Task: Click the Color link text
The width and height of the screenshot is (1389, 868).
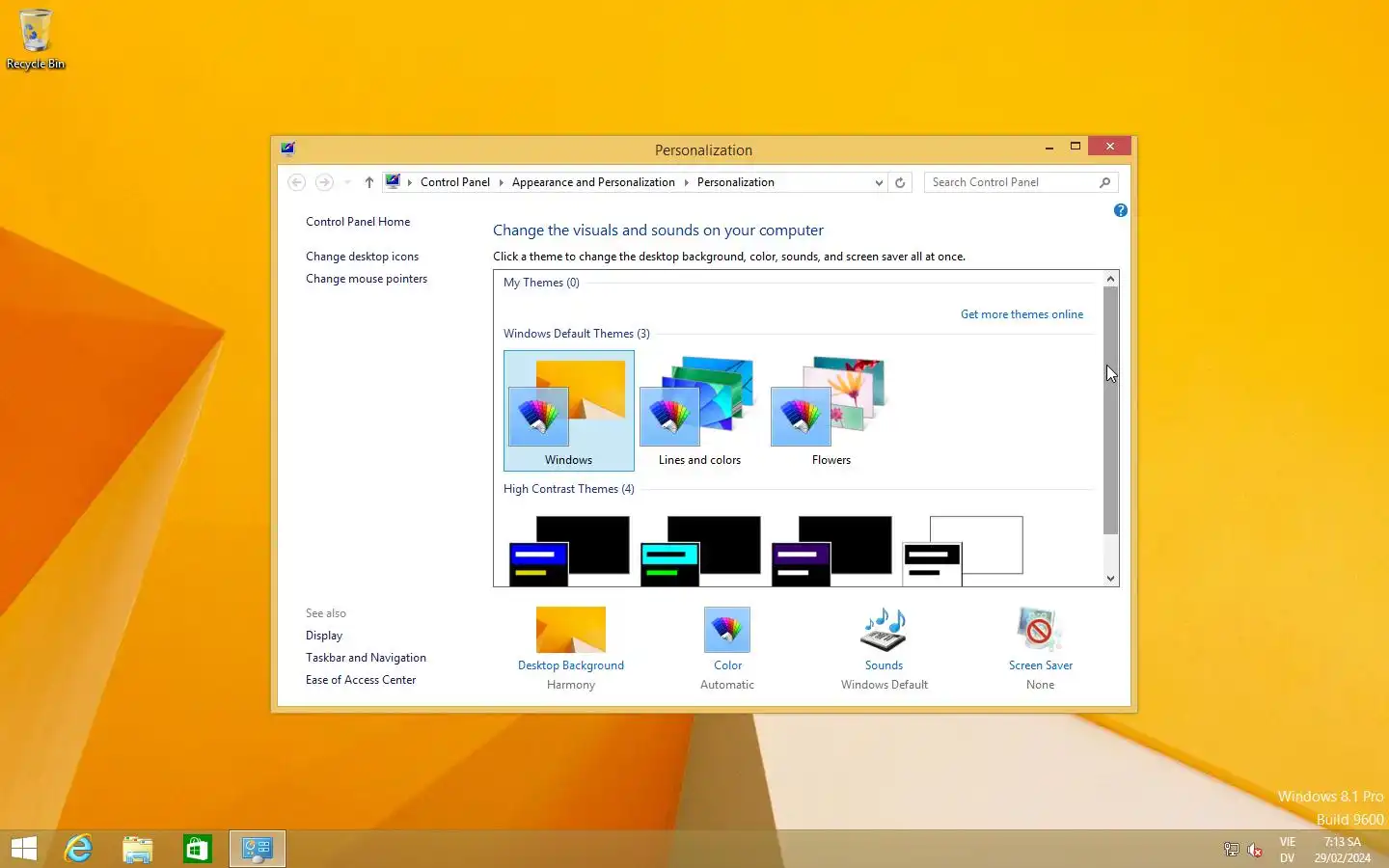Action: (x=728, y=665)
